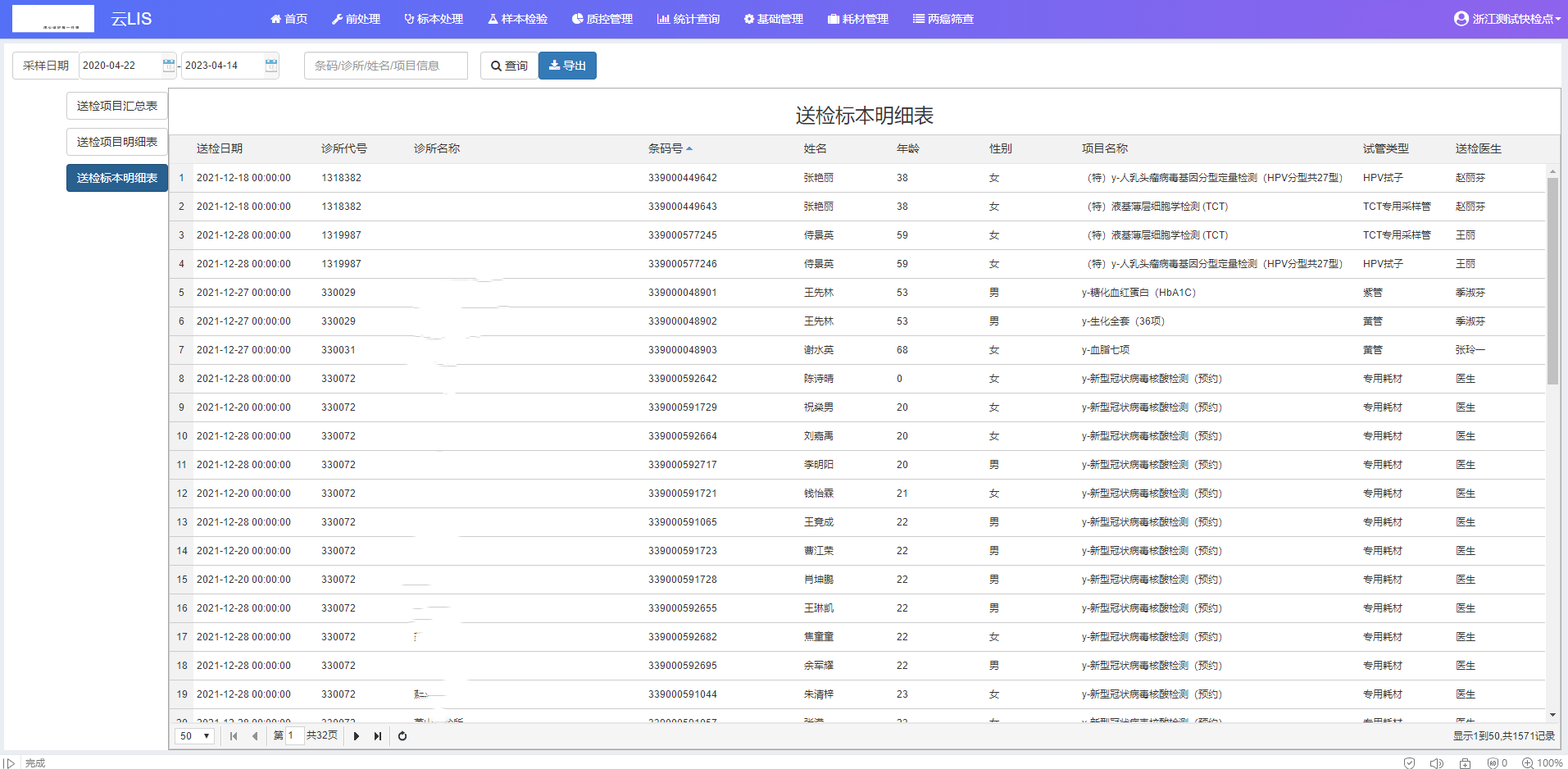Sort by 项目名称 column header

point(1105,148)
